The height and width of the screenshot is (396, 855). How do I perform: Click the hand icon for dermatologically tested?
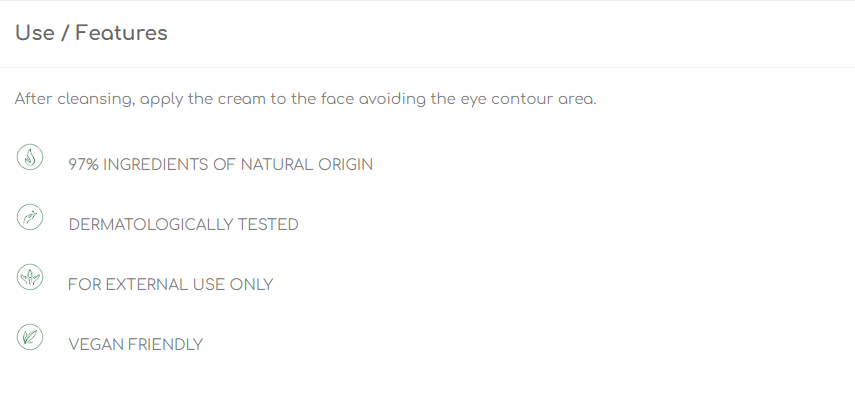[x=30, y=217]
